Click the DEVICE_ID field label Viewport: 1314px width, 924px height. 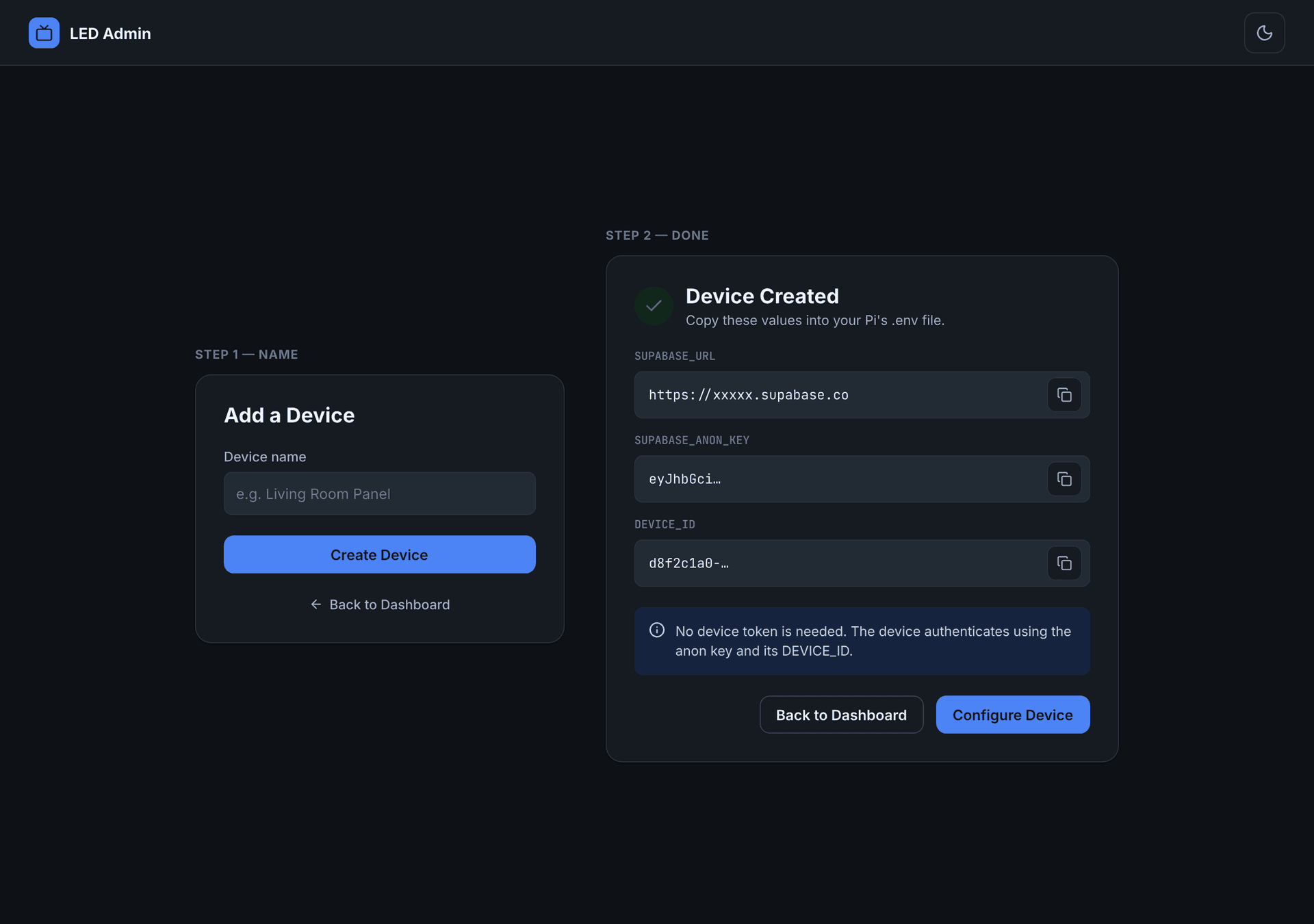pyautogui.click(x=665, y=524)
